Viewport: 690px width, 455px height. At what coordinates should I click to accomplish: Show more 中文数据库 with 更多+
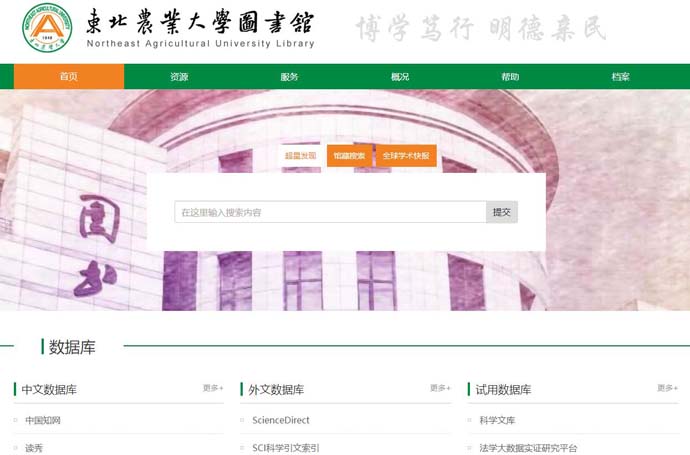tap(213, 388)
